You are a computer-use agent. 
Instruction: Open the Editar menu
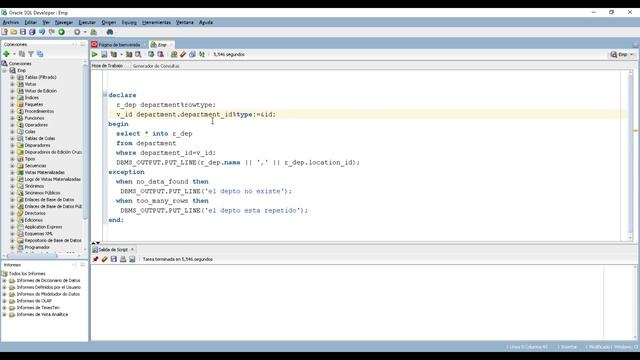click(31, 22)
